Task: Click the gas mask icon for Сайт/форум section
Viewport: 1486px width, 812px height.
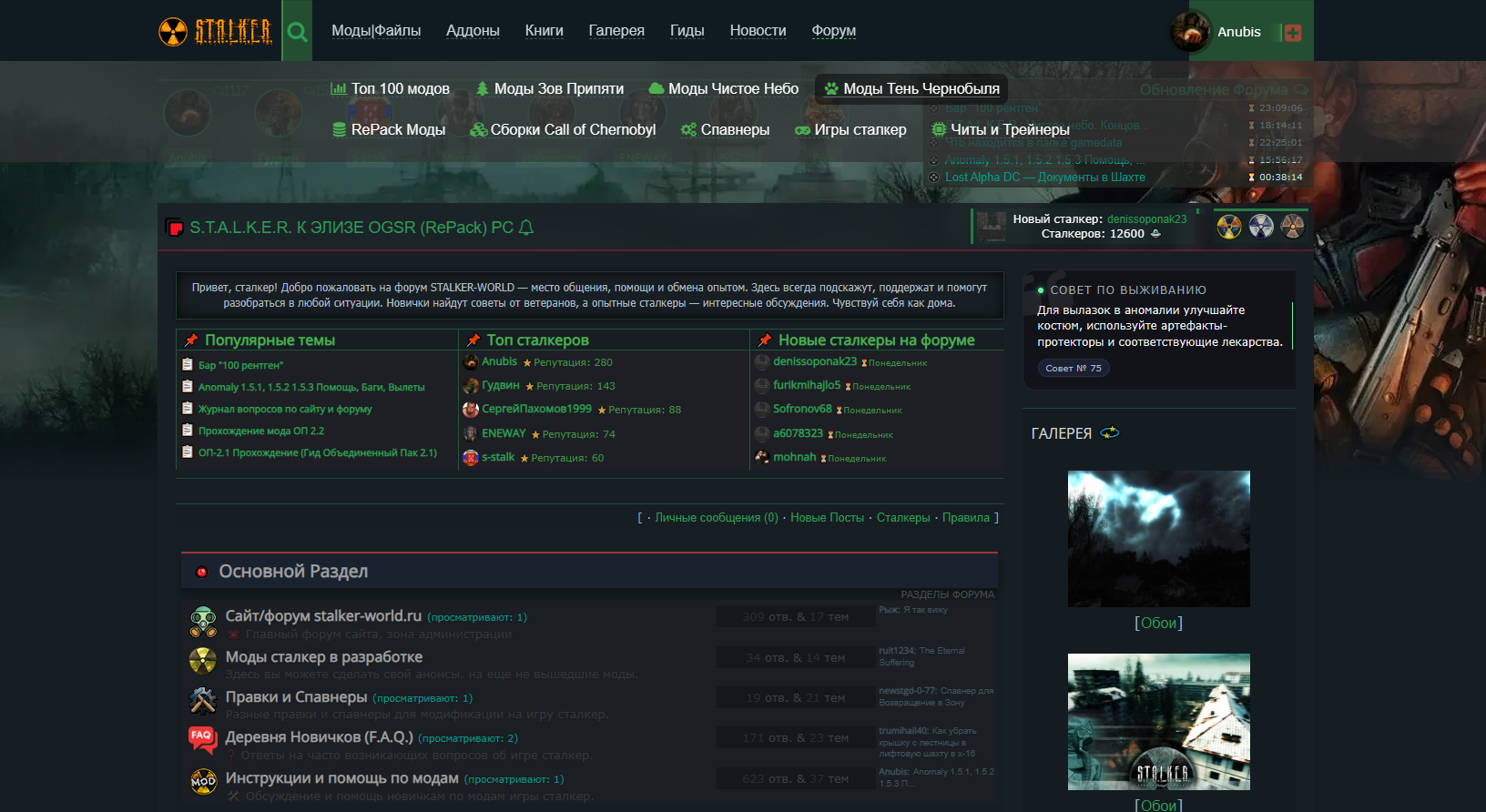Action: (x=202, y=622)
